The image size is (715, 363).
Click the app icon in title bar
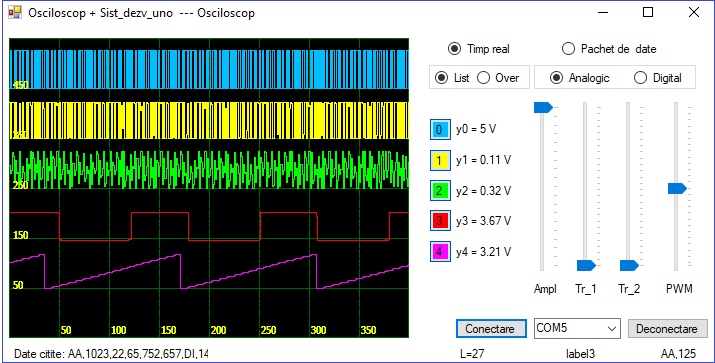pyautogui.click(x=15, y=12)
